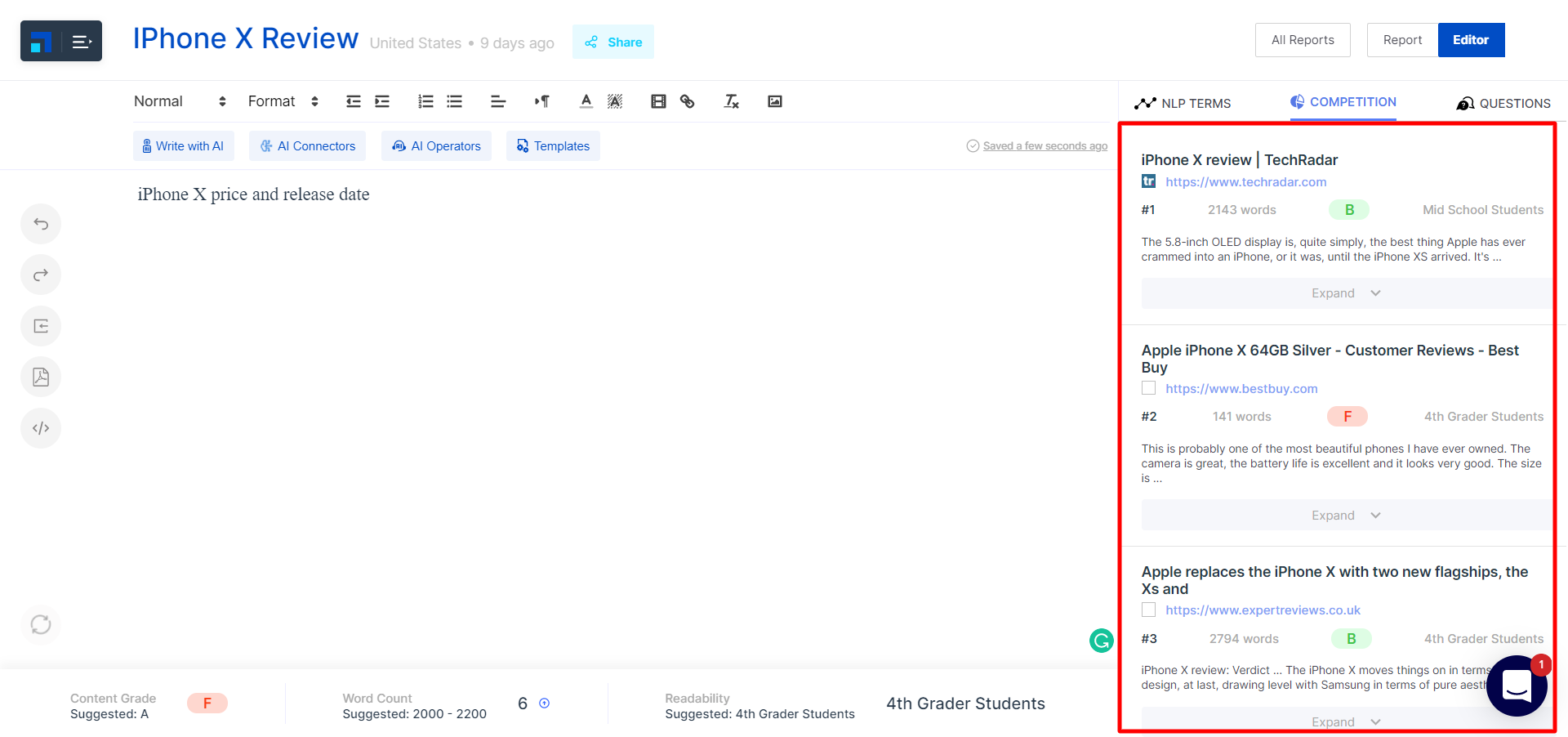Insert a video with film icon
1568x737 pixels.
tap(658, 101)
